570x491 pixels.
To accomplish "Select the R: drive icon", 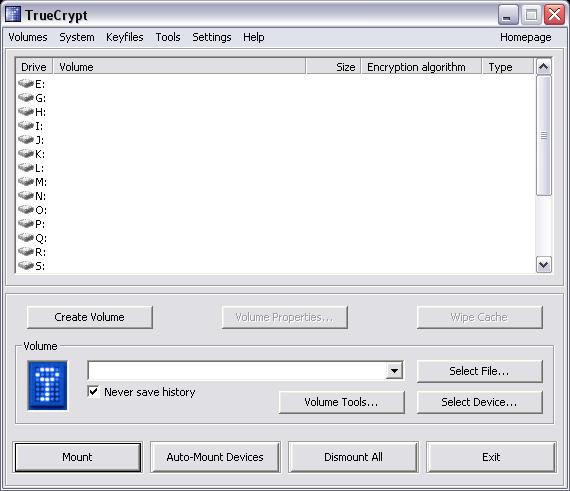I will click(26, 251).
